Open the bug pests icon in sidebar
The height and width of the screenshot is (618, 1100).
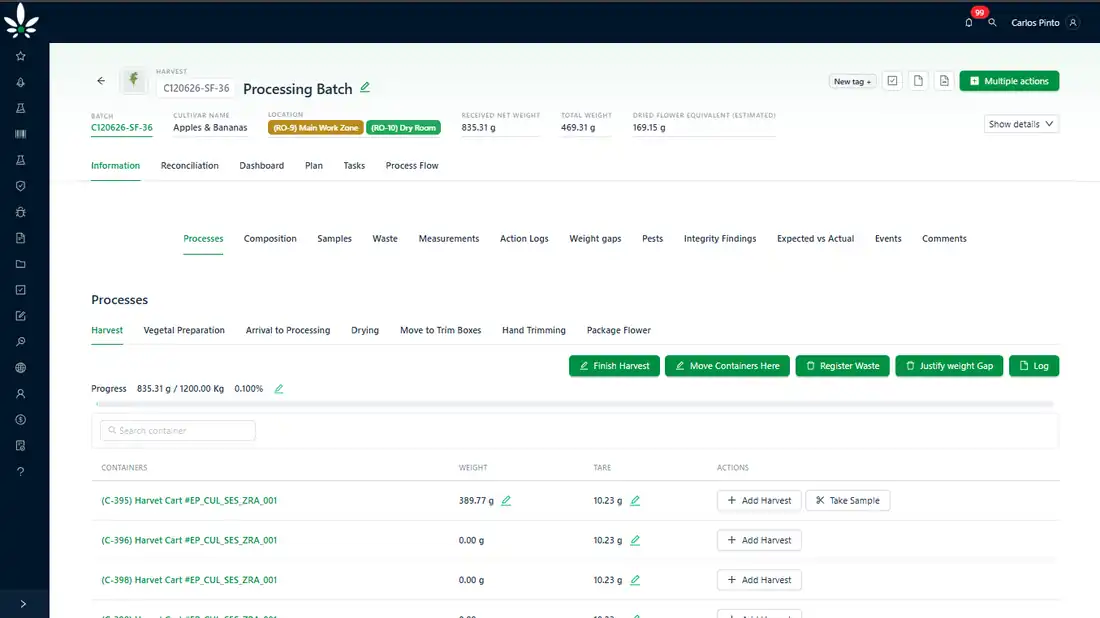tap(20, 212)
